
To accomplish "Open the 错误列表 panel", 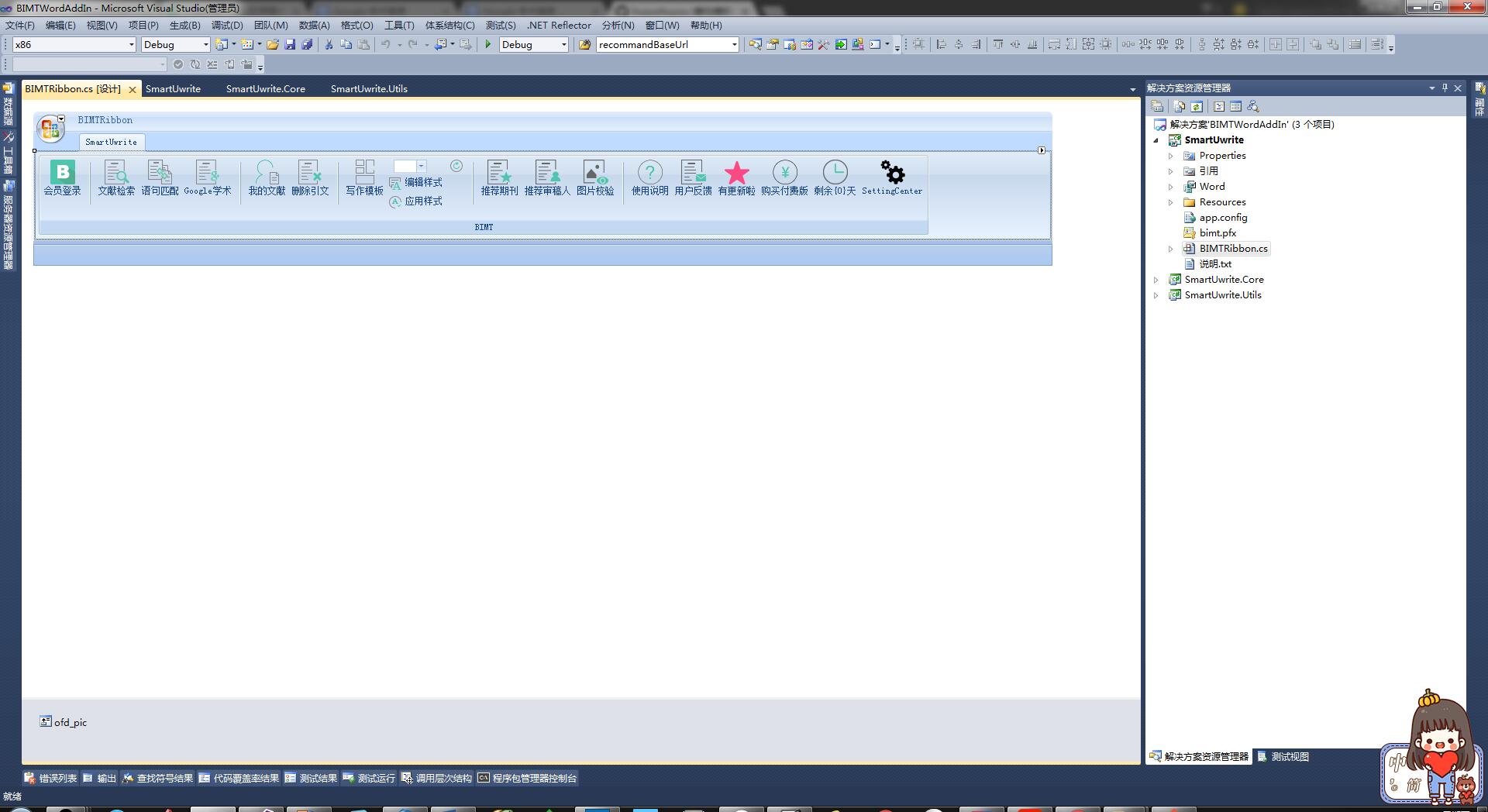I will (50, 779).
